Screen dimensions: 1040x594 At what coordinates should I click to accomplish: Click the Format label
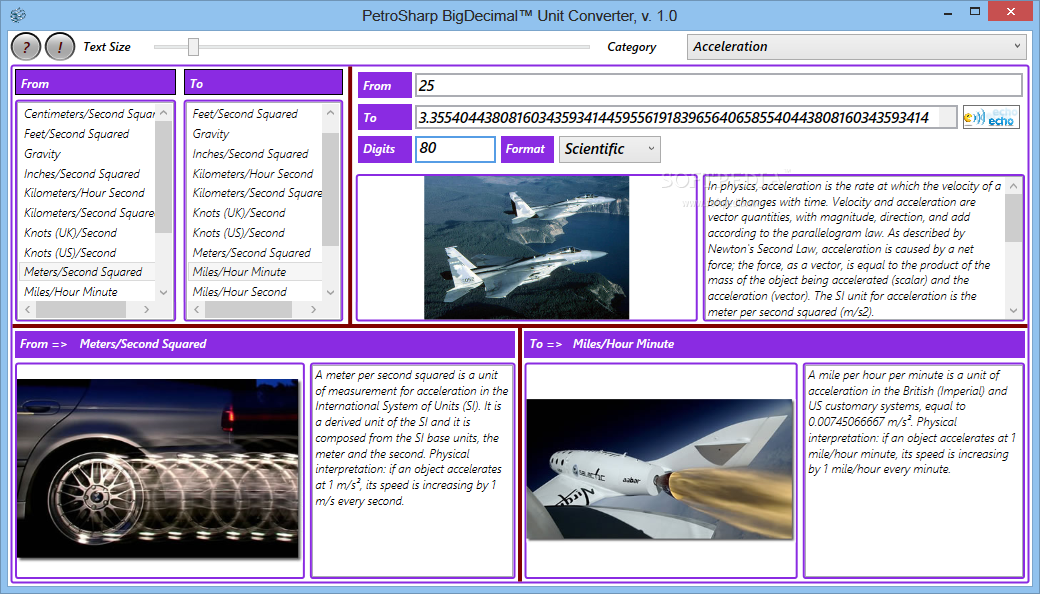[x=527, y=149]
